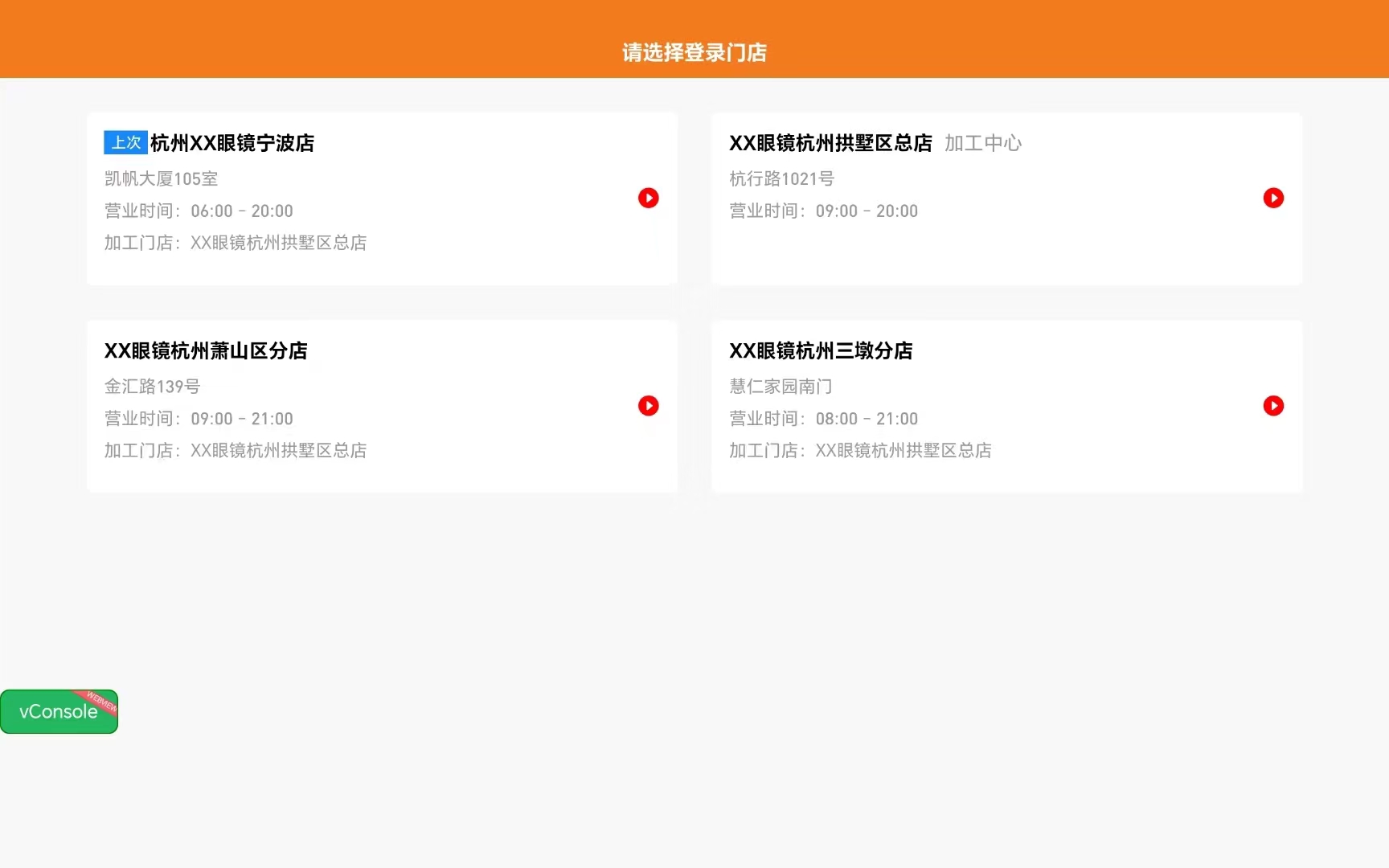Select store title 杭州XX眼镜宁波店
The image size is (1389, 868).
click(232, 143)
